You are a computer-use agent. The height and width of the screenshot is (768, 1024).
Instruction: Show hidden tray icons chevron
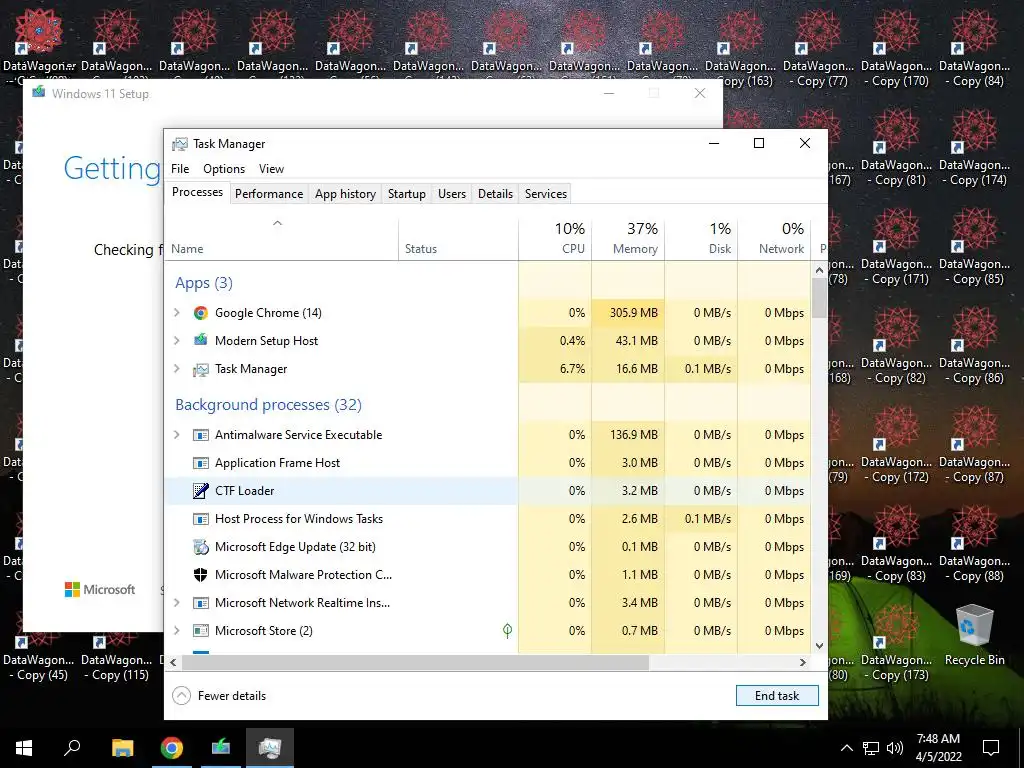pyautogui.click(x=846, y=748)
